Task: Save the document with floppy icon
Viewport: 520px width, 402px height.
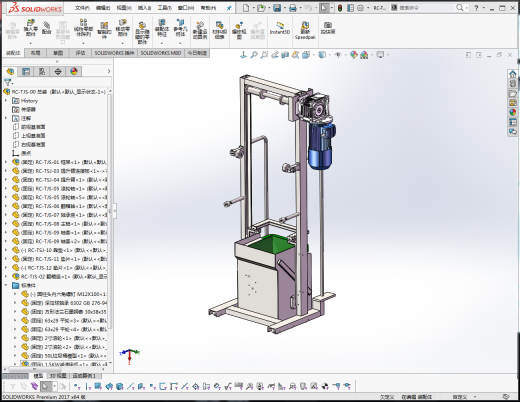Action: pyautogui.click(x=277, y=8)
